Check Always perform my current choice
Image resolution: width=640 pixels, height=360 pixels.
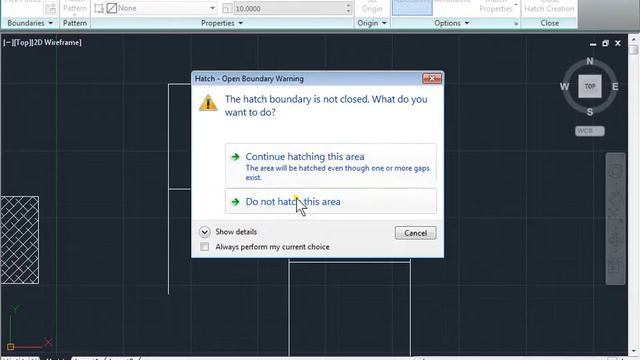(x=204, y=247)
